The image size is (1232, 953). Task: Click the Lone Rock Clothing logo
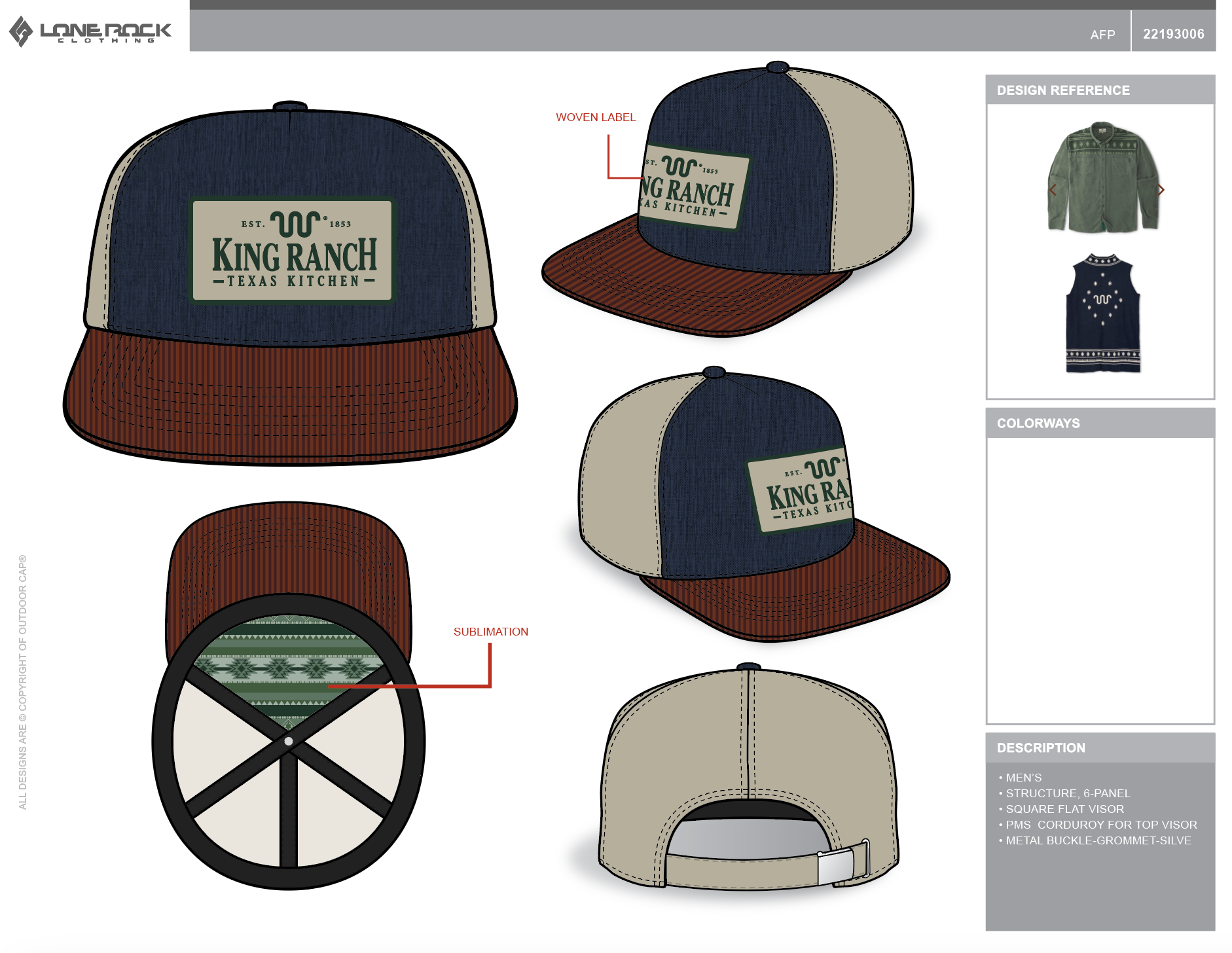(90, 31)
